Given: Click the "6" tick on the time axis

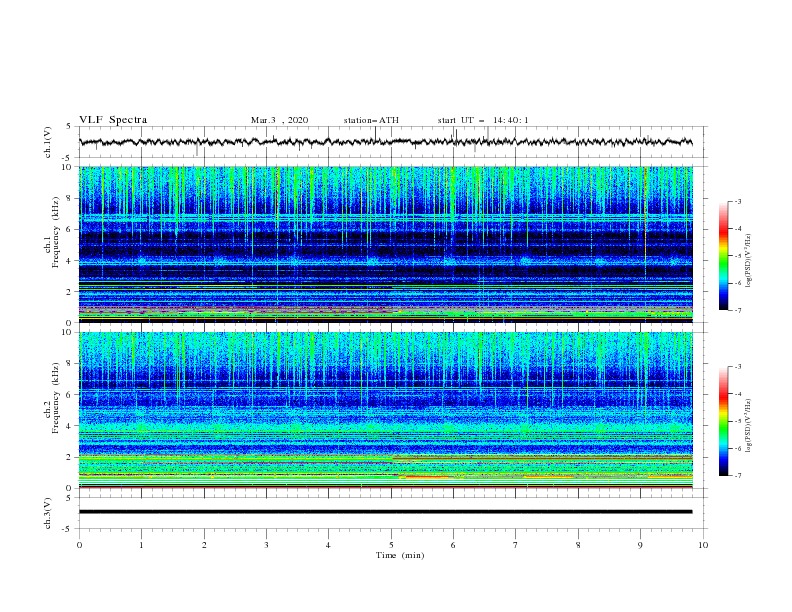Looking at the screenshot, I should (453, 545).
